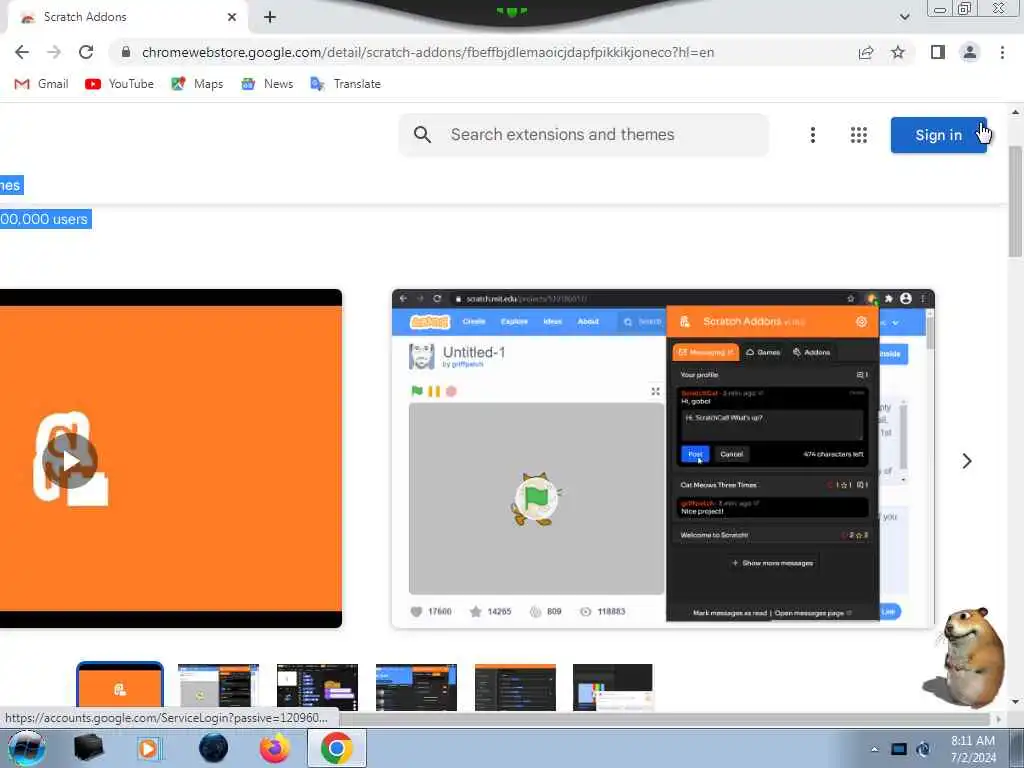This screenshot has width=1024, height=768.
Task: Open the YouTube bookmark
Action: (120, 84)
